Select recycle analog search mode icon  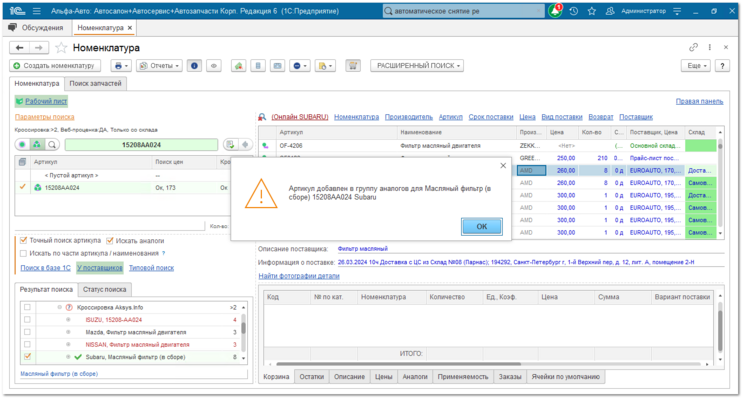(x=37, y=145)
